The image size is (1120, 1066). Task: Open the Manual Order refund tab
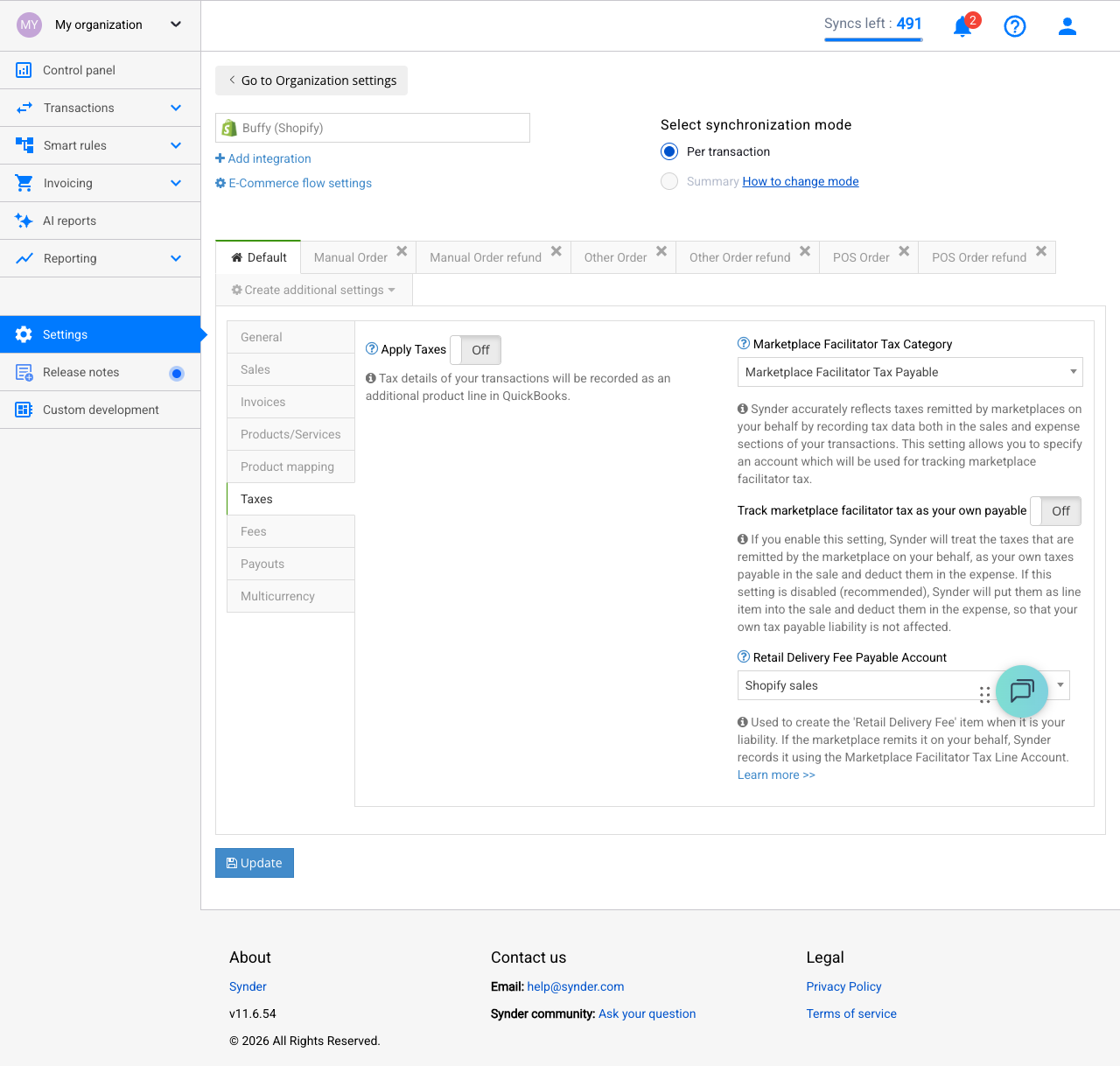[x=484, y=256]
